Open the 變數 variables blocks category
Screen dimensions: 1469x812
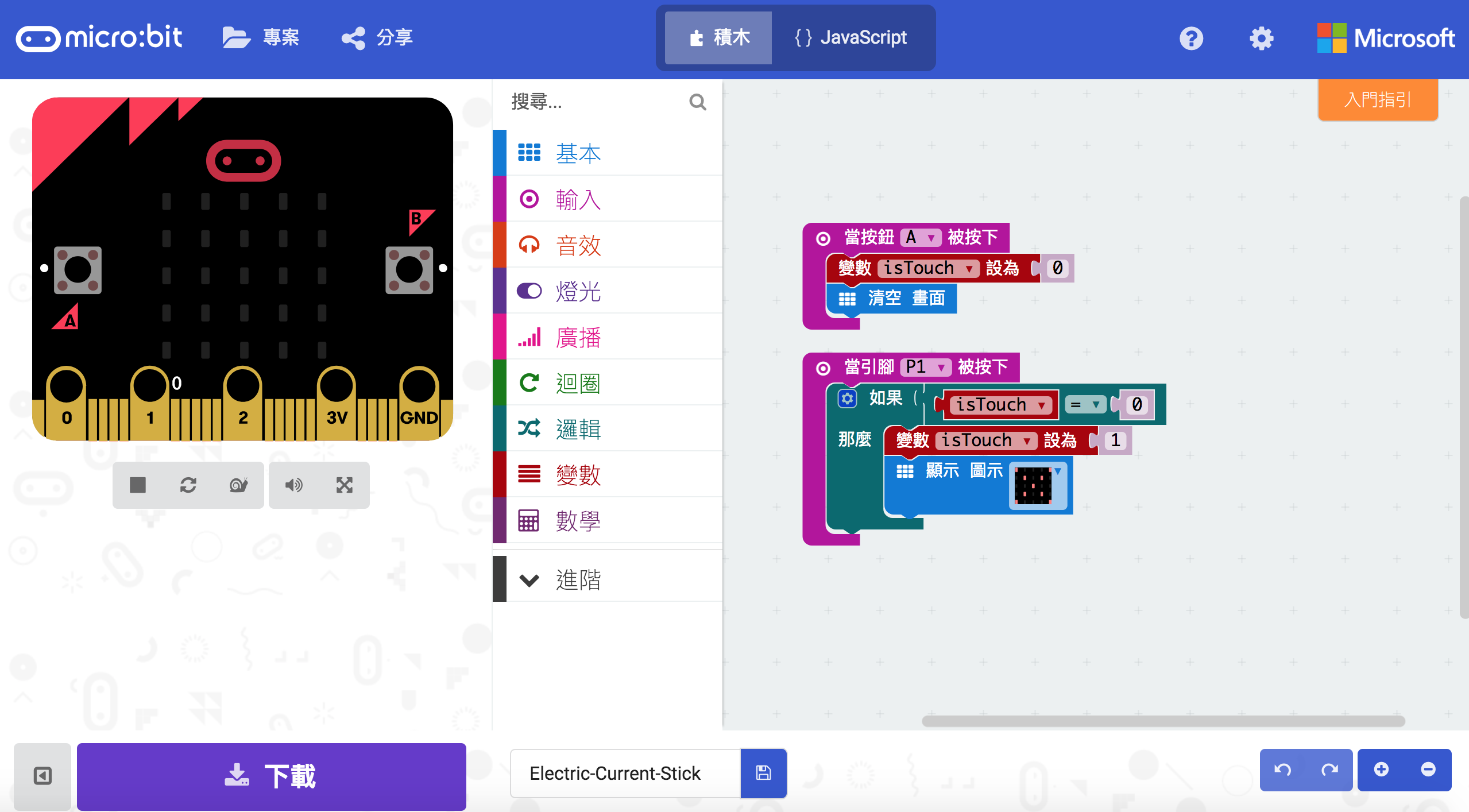pos(608,474)
